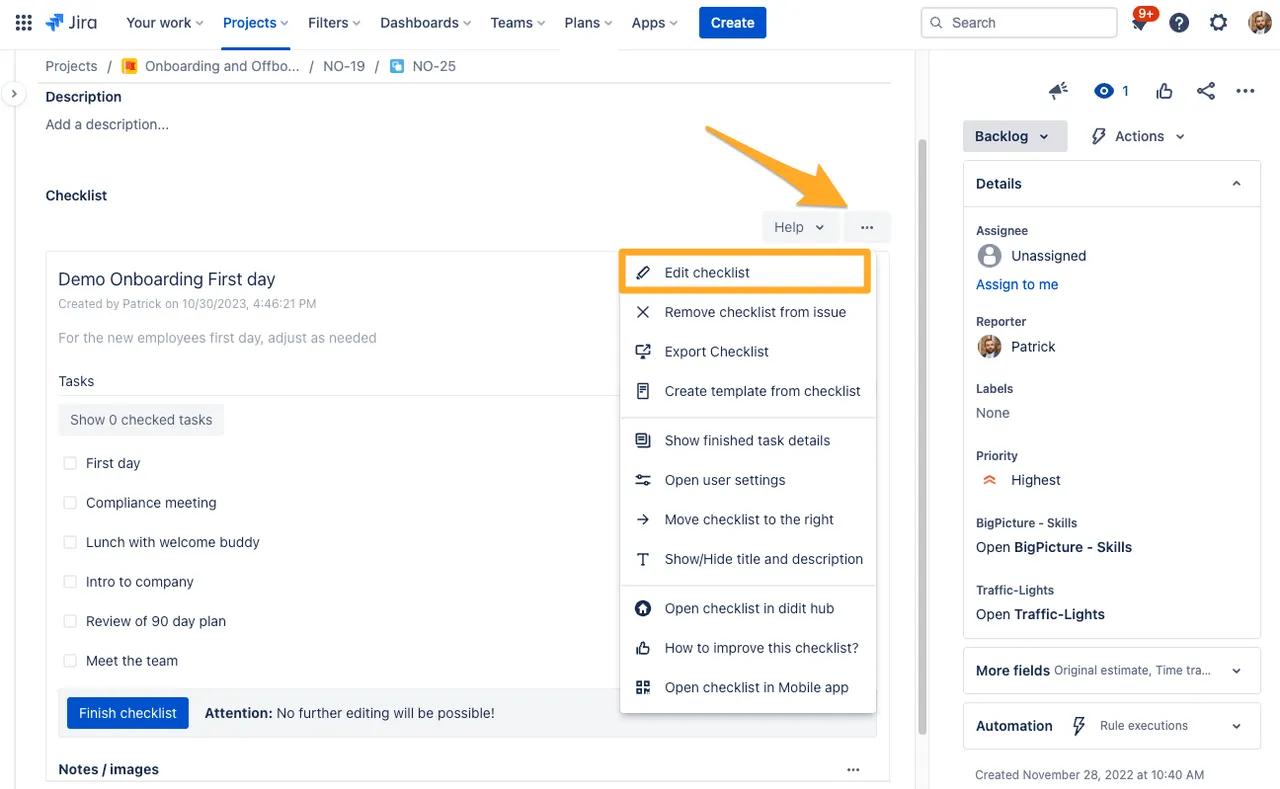Choose Move checklist to the right
Screen dimensions: 1280x789
click(748, 519)
